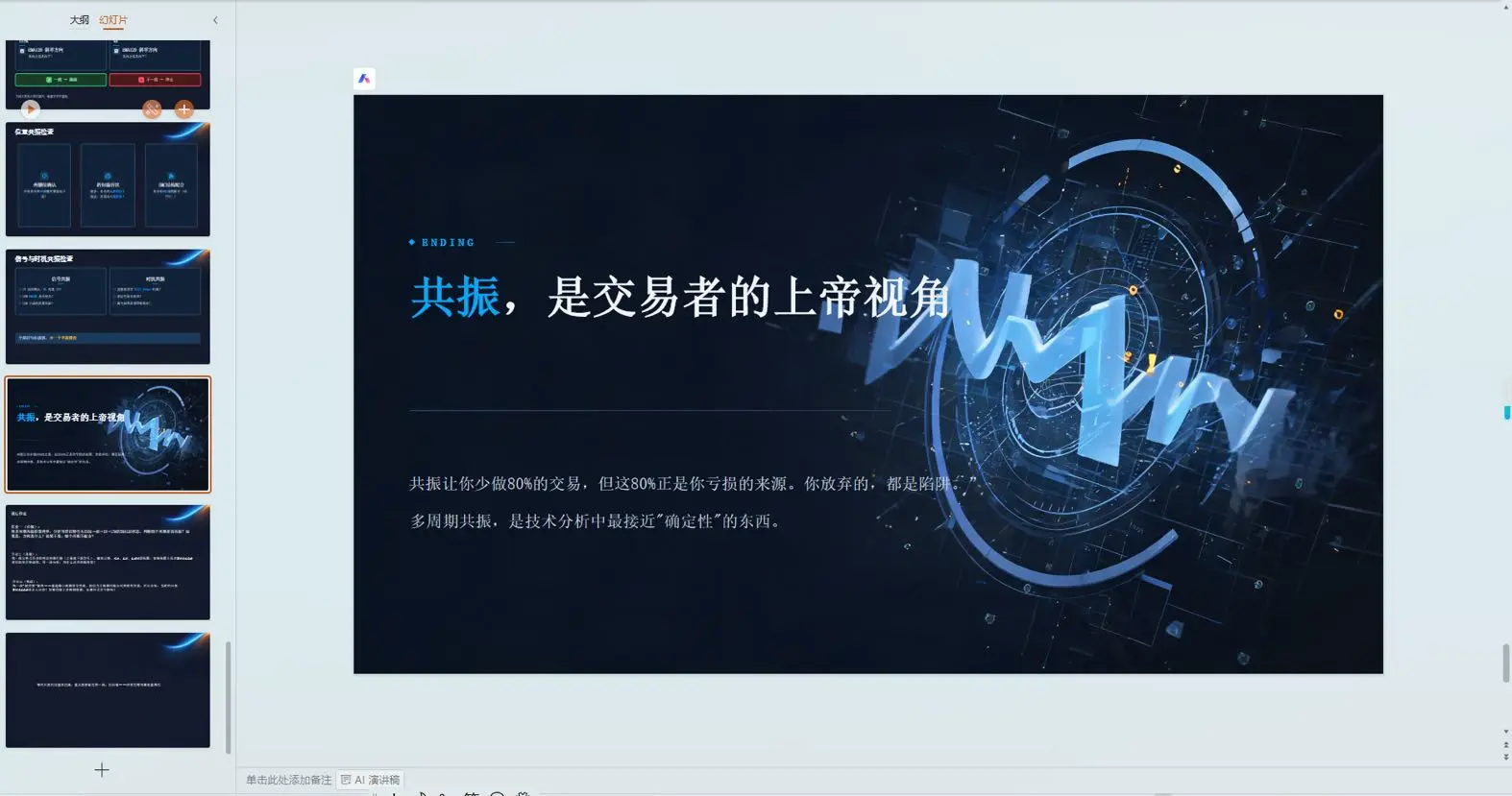Click the paragraph starting 共振让你少做80%的交易
The width and height of the screenshot is (1512, 796).
(x=693, y=484)
